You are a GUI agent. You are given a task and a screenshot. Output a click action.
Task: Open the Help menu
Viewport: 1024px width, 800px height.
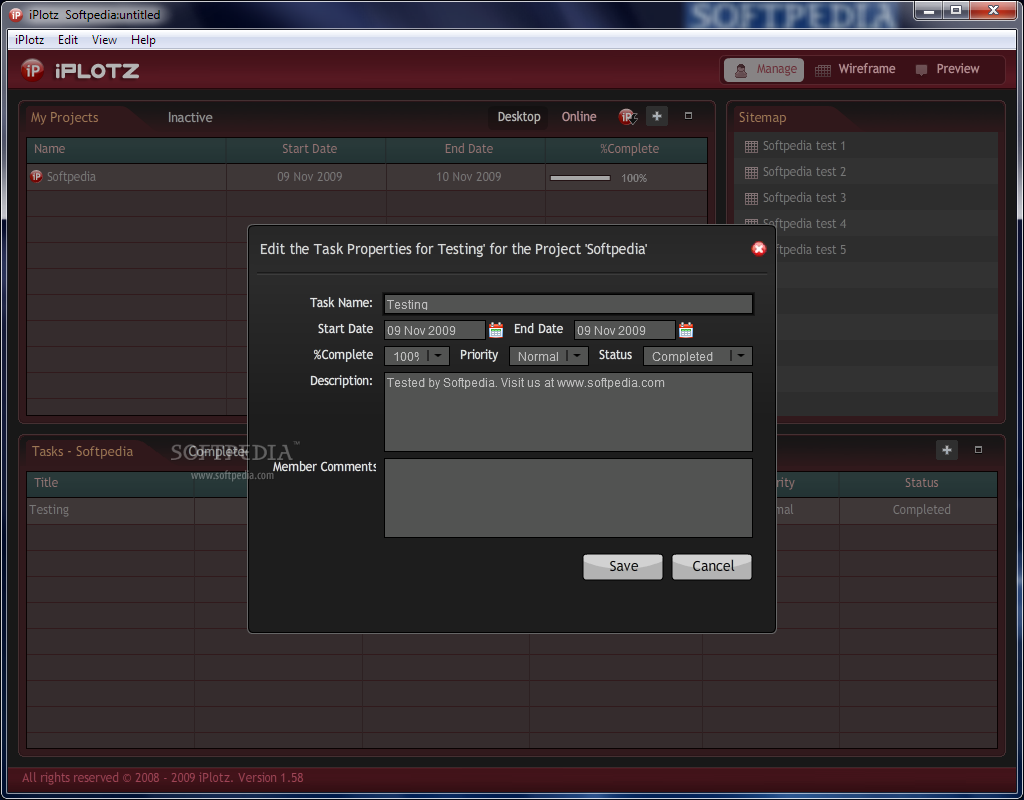pos(143,40)
